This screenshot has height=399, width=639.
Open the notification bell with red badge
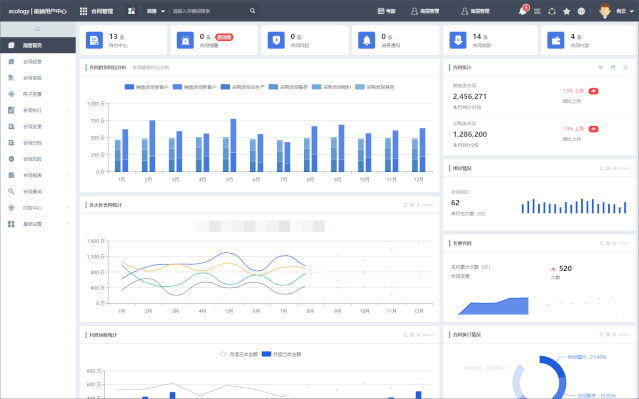click(523, 11)
